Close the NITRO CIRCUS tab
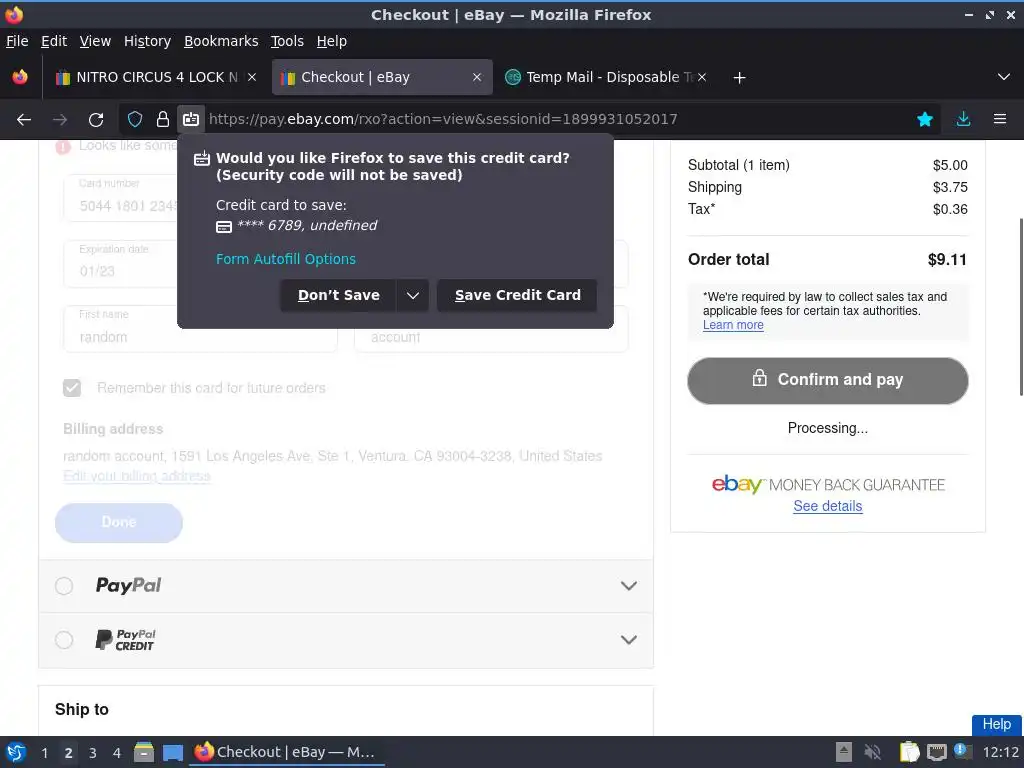1024x768 pixels. tap(251, 77)
